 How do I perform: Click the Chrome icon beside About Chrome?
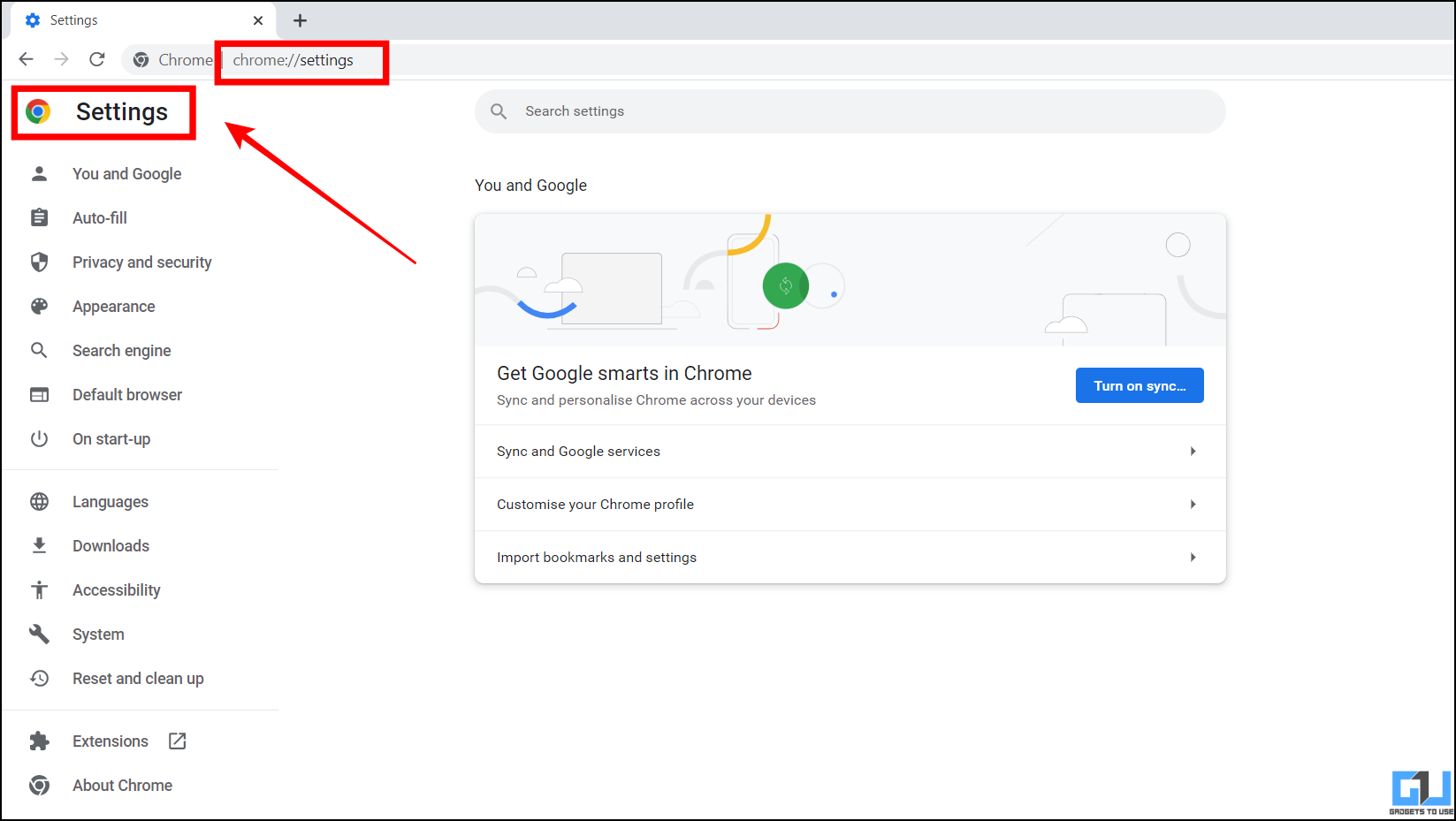(x=39, y=786)
